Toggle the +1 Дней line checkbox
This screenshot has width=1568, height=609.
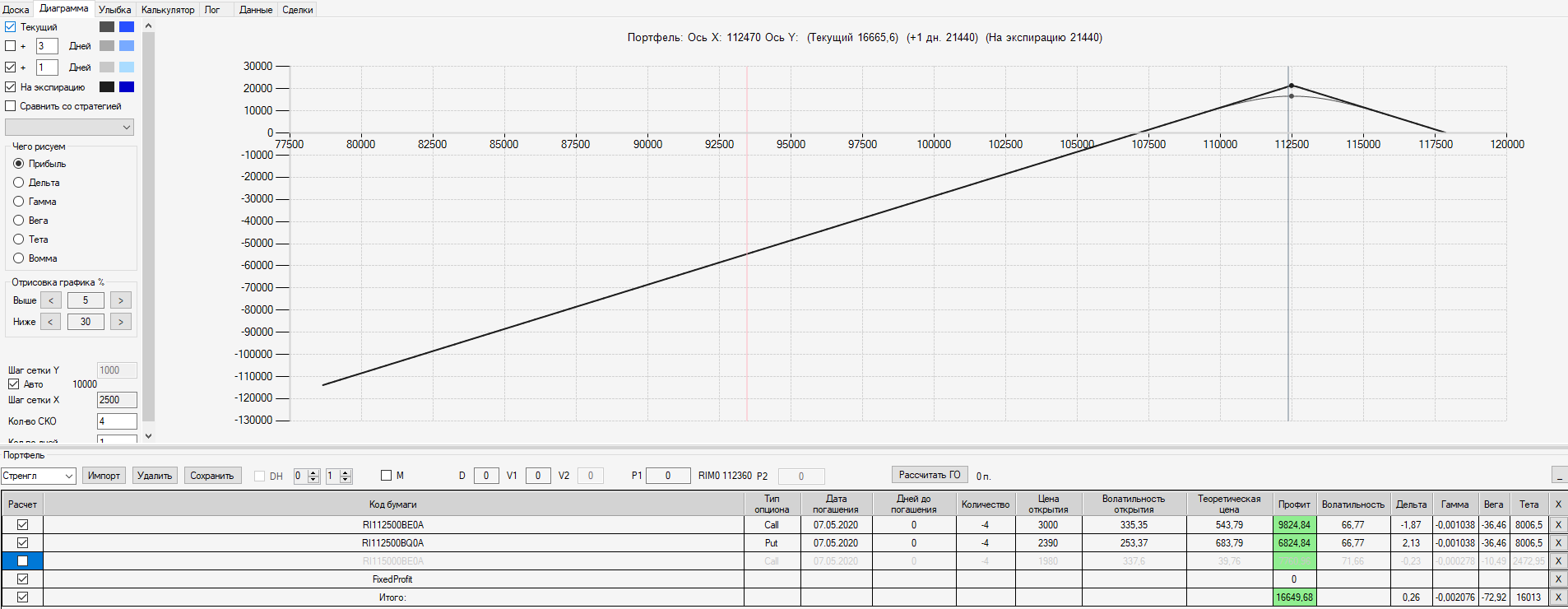11,67
